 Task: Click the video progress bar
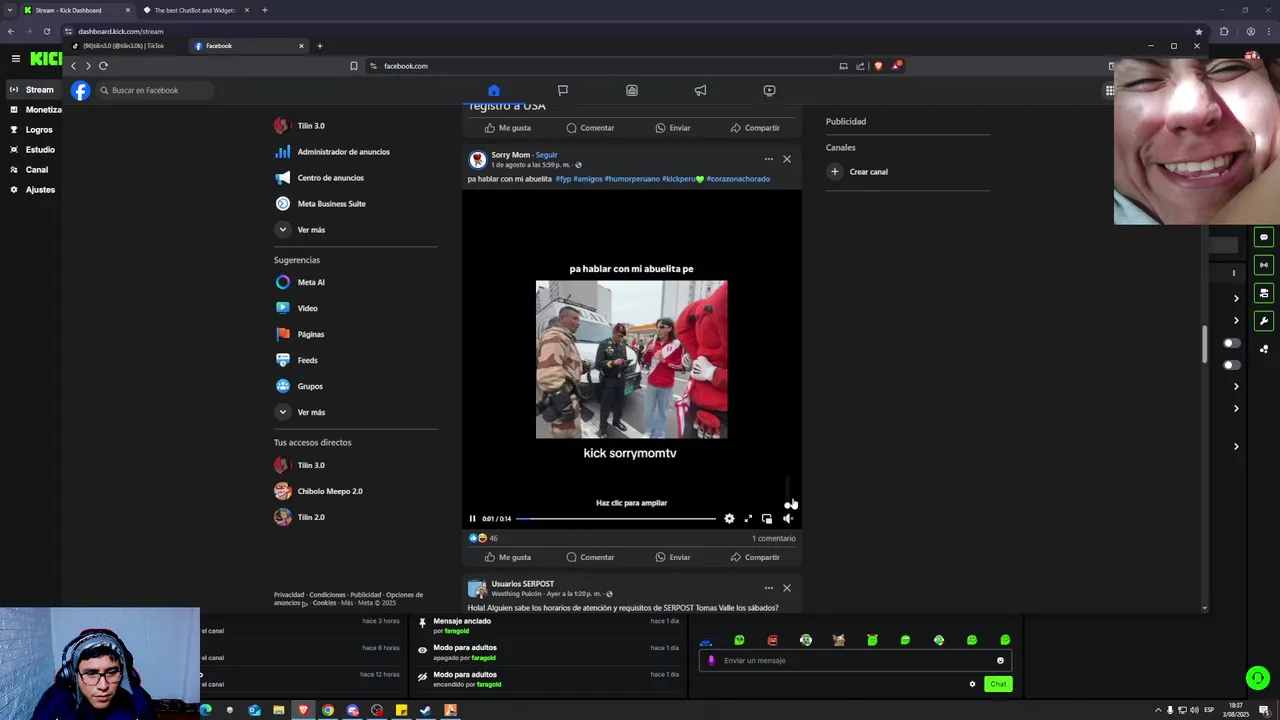(x=616, y=518)
